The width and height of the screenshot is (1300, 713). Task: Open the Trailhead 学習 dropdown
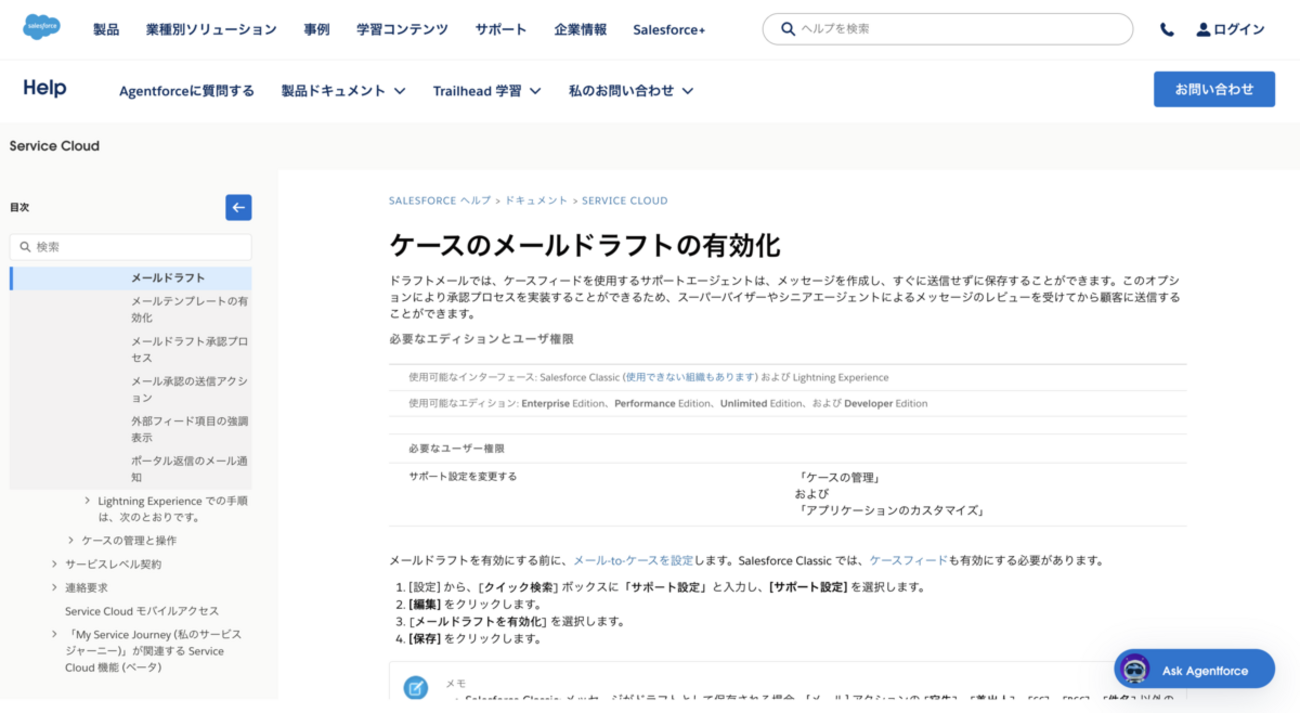tap(487, 91)
